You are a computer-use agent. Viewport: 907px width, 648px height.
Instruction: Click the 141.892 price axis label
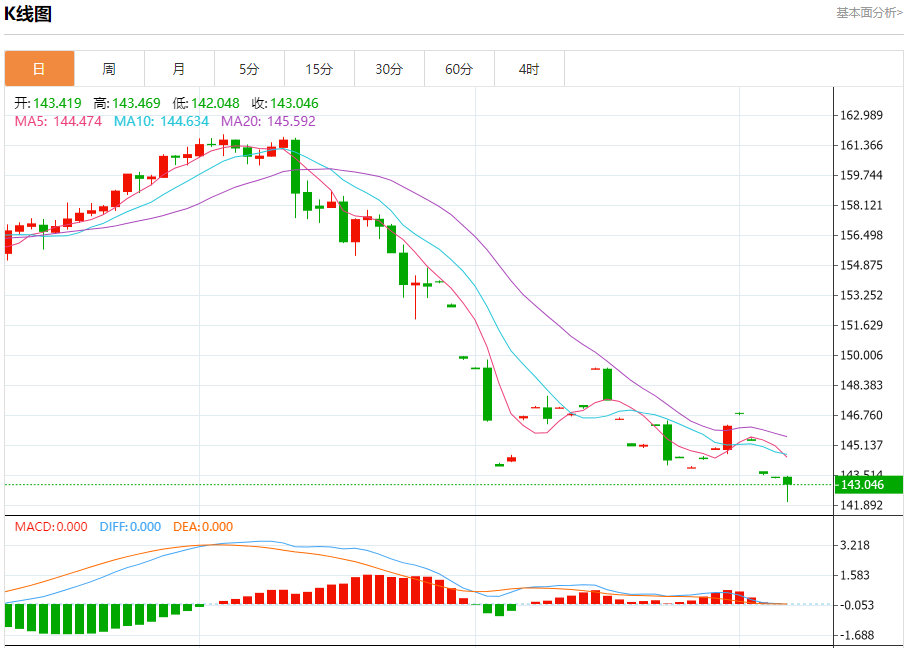click(x=861, y=506)
